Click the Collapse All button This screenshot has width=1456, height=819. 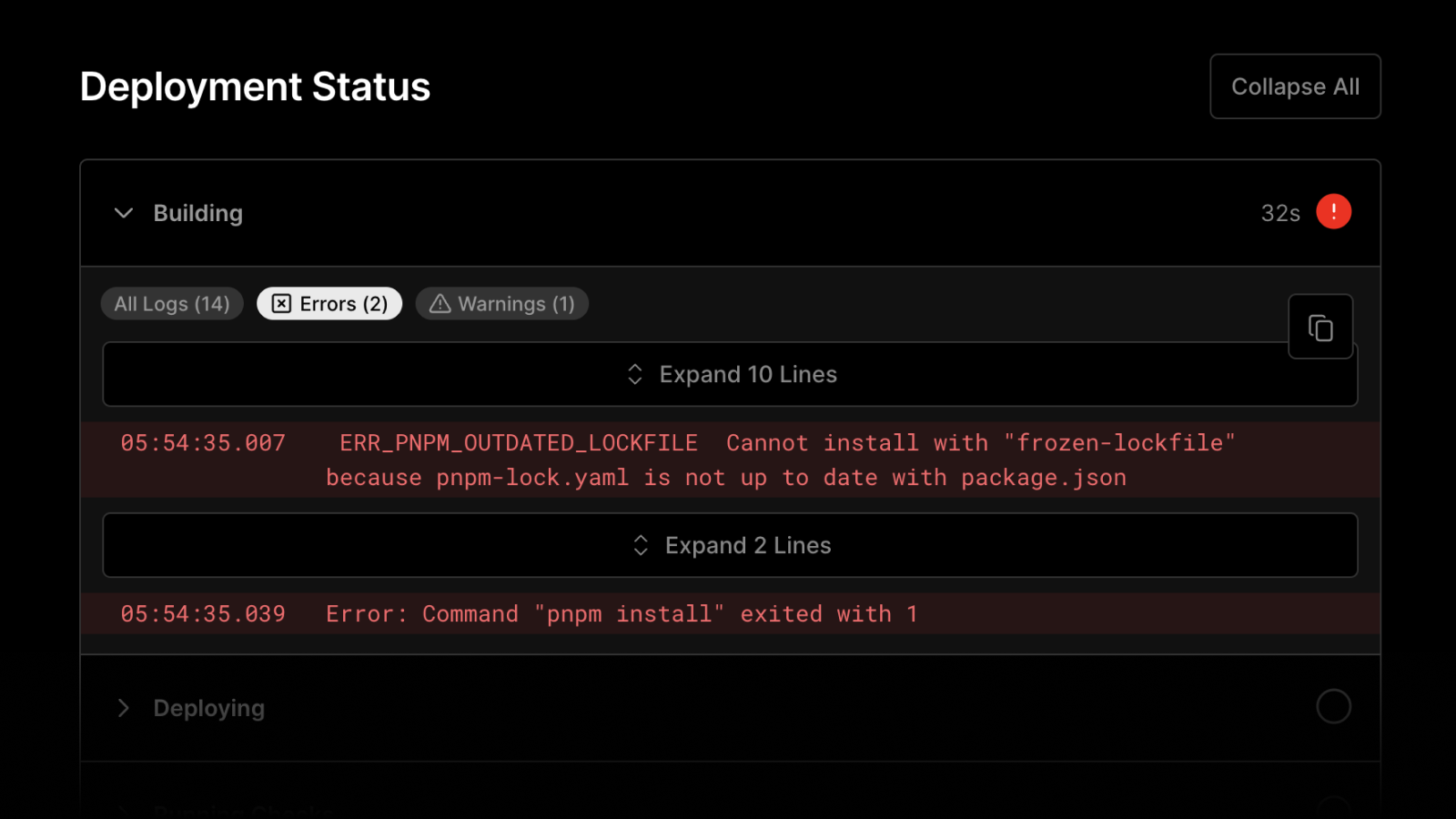coord(1295,86)
